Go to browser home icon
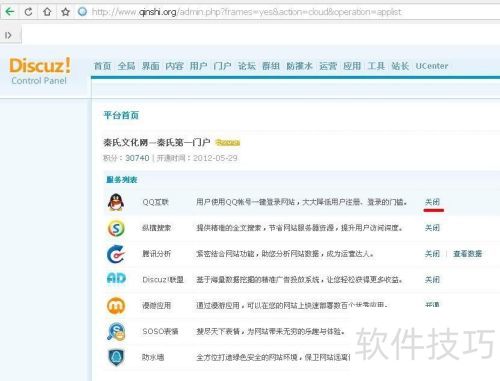This screenshot has width=500, height=381. coord(47,12)
